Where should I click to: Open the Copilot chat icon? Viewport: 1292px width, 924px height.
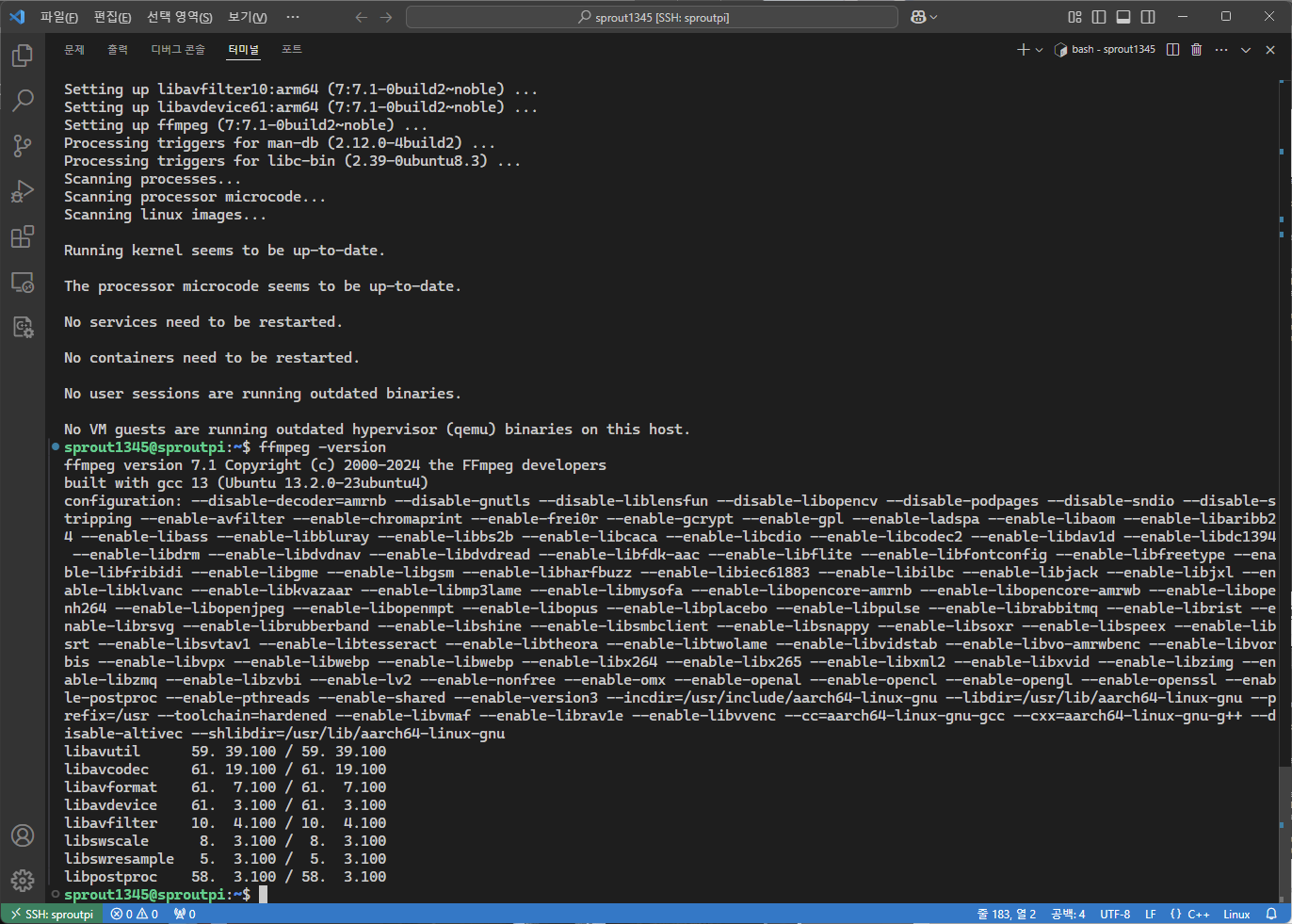918,17
